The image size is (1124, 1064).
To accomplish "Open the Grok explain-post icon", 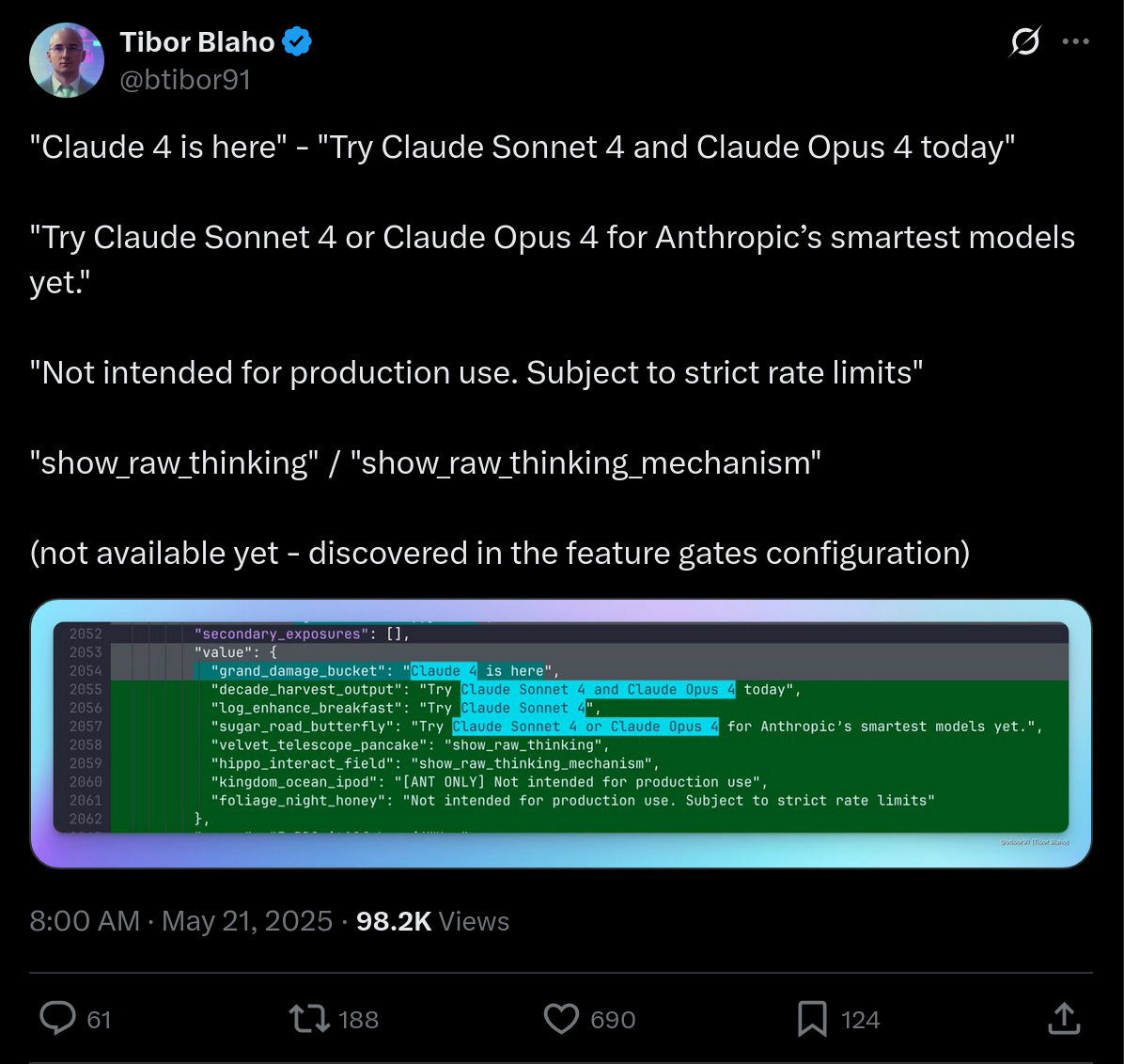I will [x=1025, y=41].
